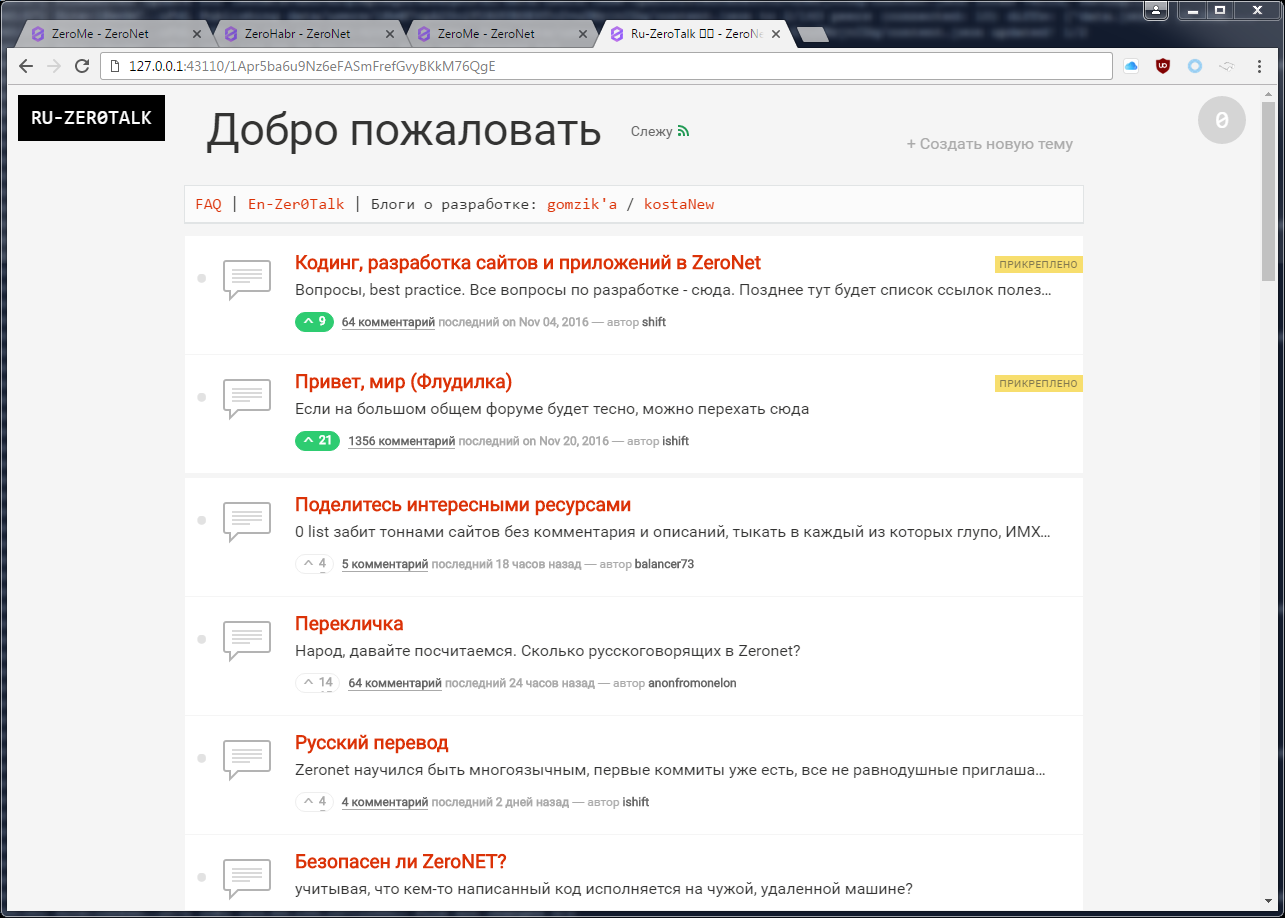This screenshot has width=1285, height=918.
Task: Upvote the Кодинг topic with 9 votes
Action: (x=314, y=322)
